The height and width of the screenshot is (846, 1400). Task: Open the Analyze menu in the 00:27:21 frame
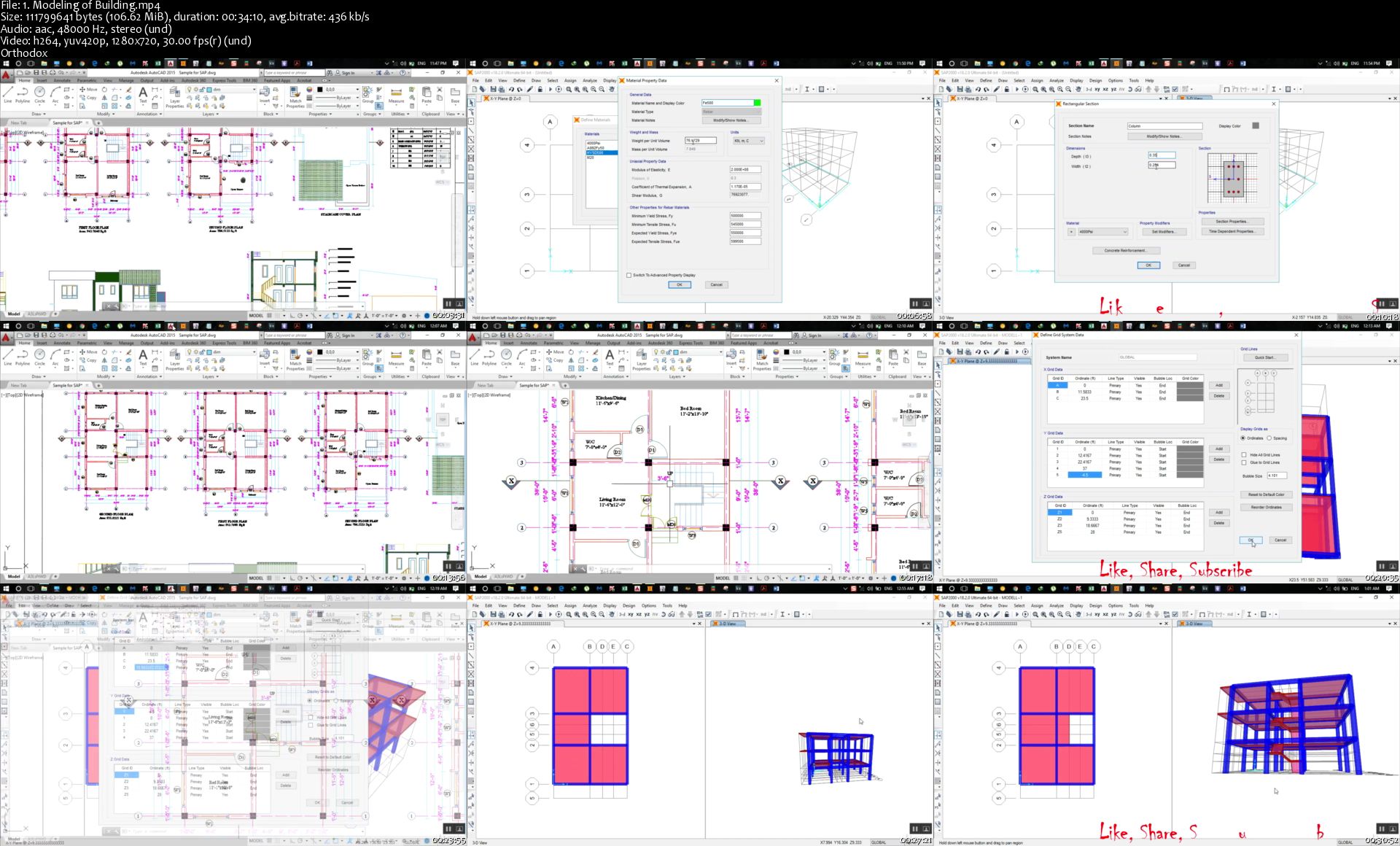point(590,605)
